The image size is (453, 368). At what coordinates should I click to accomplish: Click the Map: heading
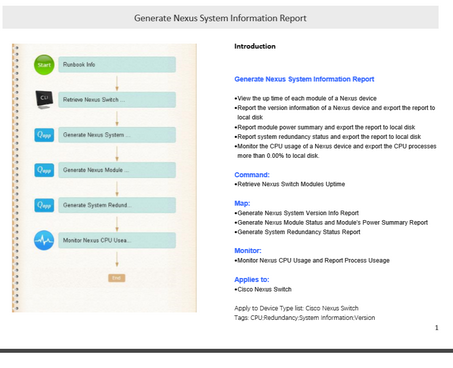pyautogui.click(x=242, y=203)
